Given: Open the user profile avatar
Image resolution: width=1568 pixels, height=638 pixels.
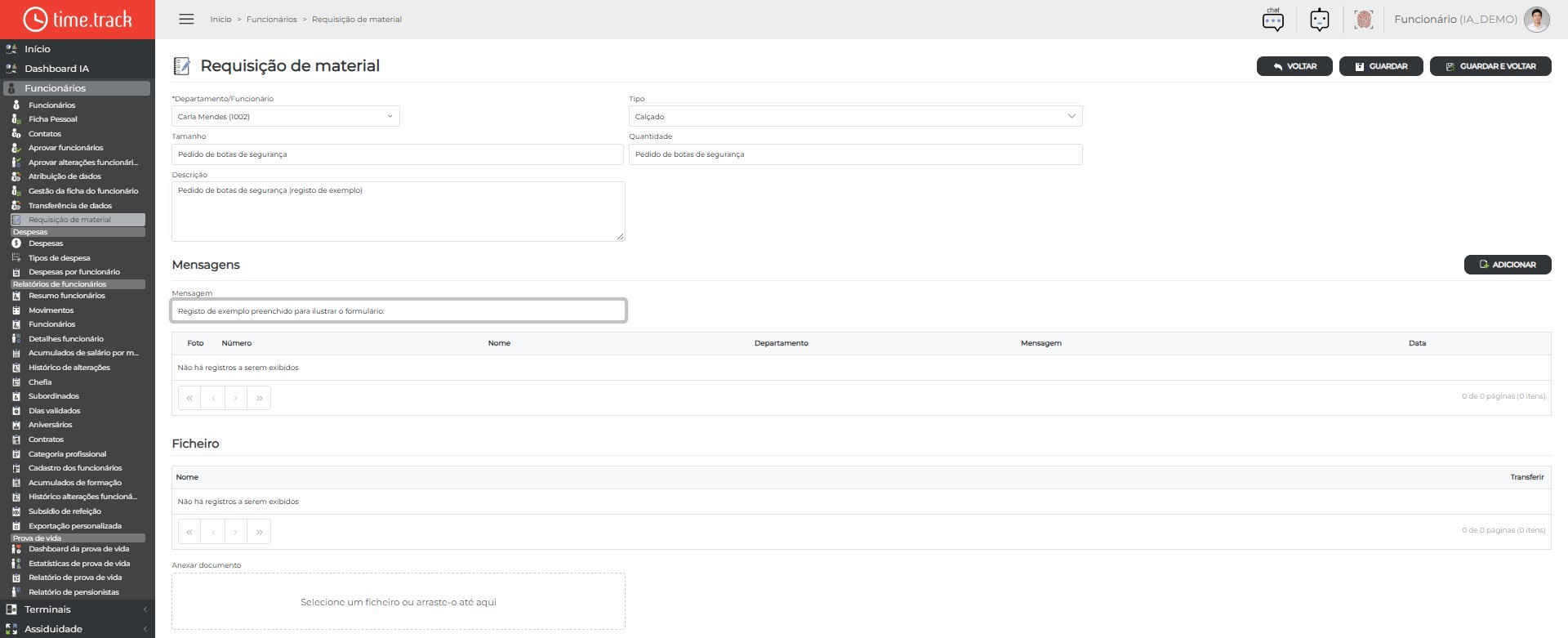Looking at the screenshot, I should 1536,20.
